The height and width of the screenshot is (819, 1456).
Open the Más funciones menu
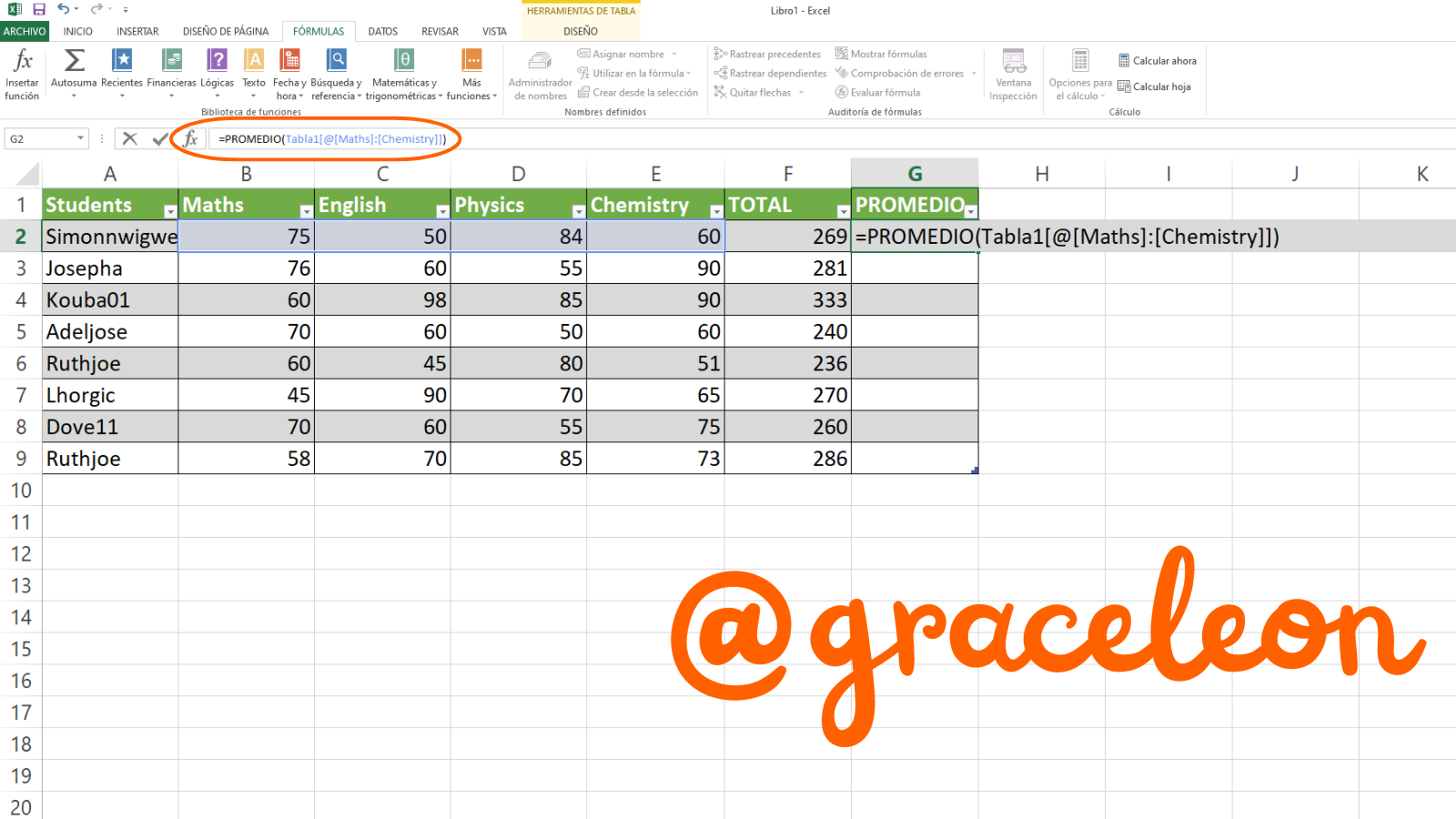(471, 75)
